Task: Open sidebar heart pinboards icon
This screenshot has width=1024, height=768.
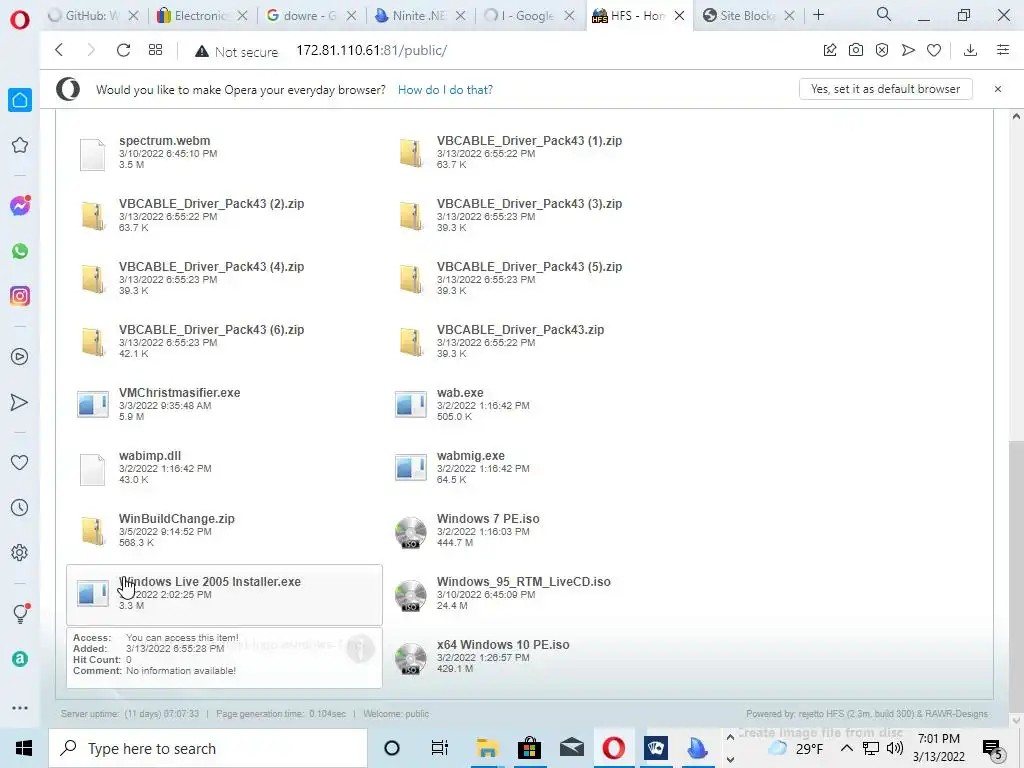Action: (x=20, y=462)
